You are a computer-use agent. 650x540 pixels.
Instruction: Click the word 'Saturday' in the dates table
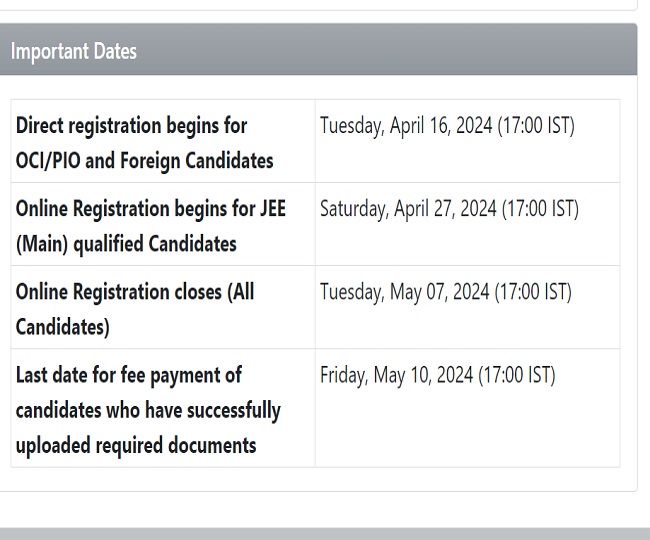[355, 209]
